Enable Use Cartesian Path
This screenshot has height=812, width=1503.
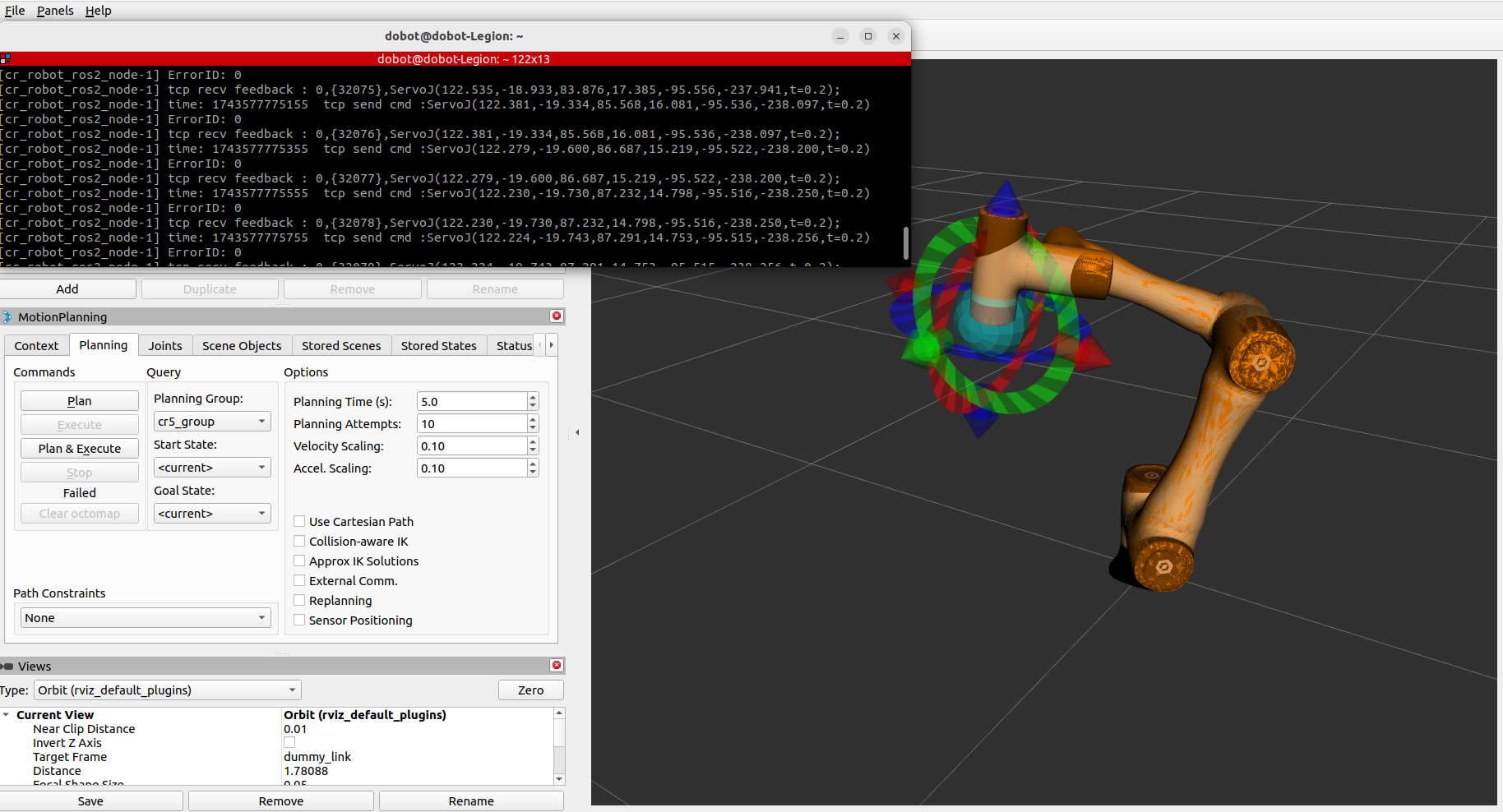click(300, 521)
